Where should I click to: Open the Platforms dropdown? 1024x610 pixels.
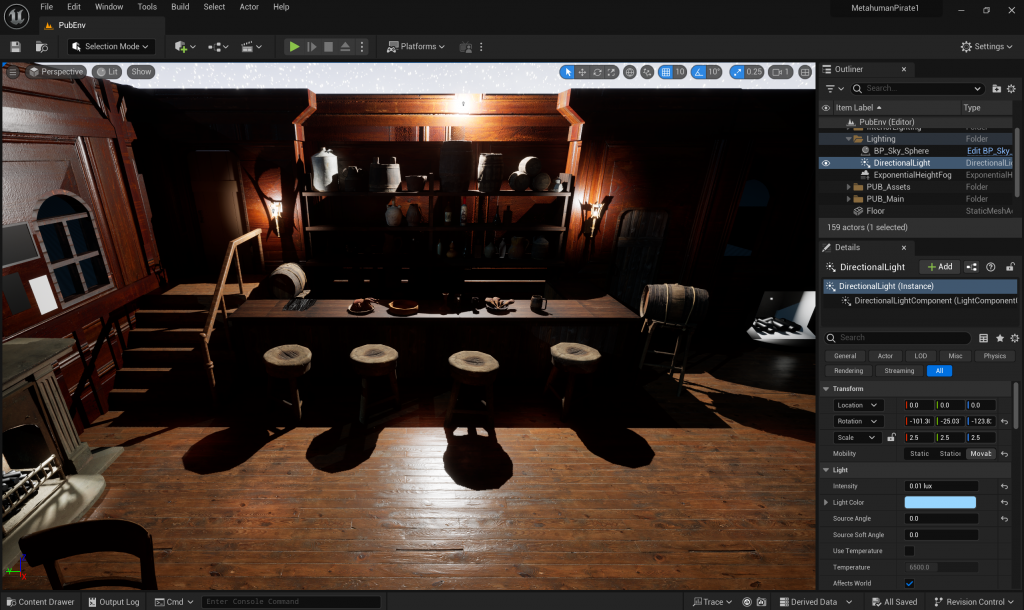point(416,46)
